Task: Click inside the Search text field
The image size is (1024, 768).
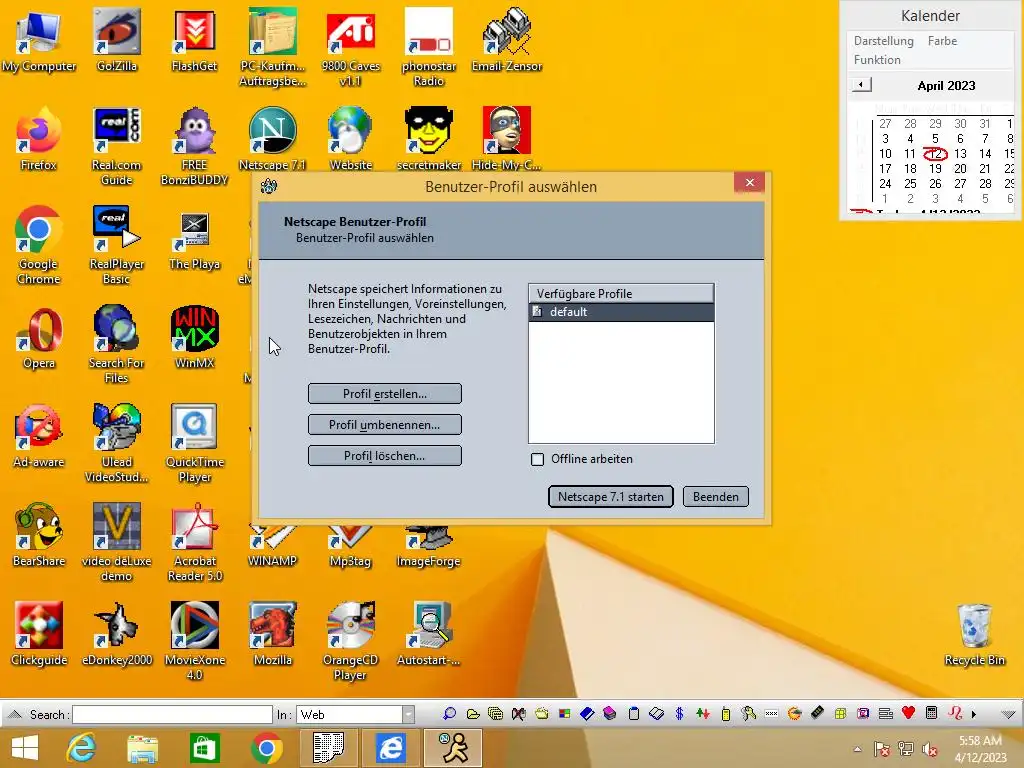Action: tap(172, 714)
